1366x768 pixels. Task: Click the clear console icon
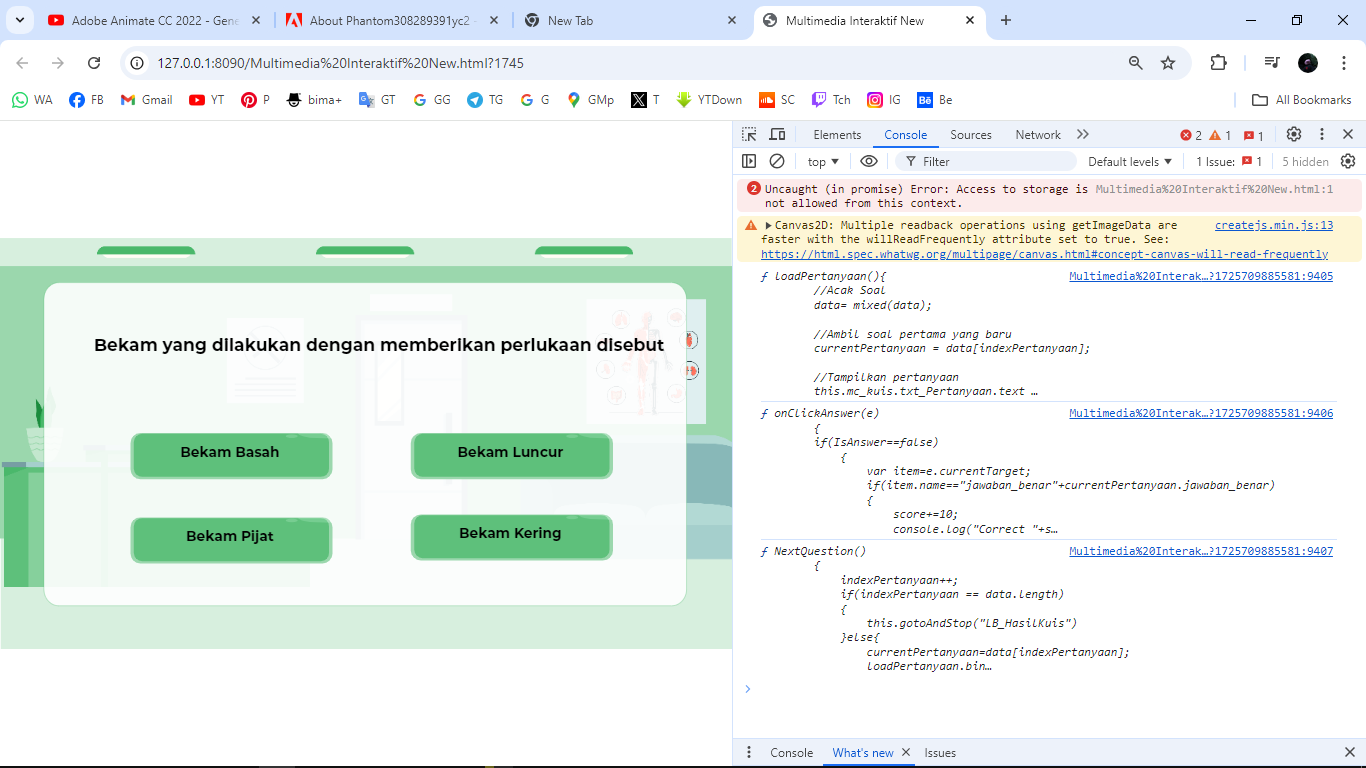coord(776,161)
